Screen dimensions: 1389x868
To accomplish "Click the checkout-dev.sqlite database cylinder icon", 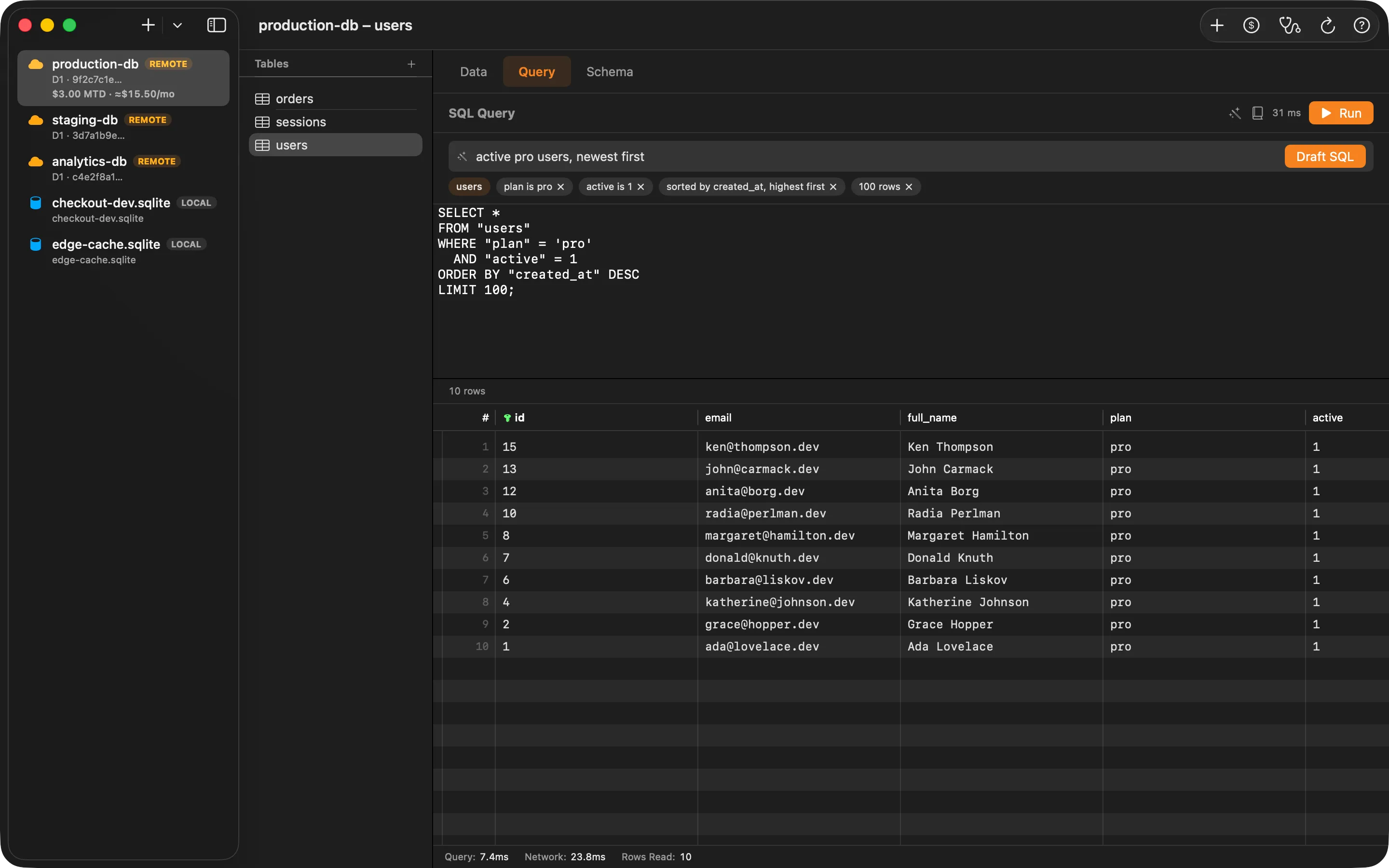I will pos(36,203).
